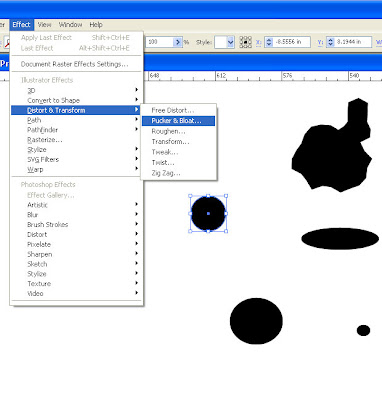The width and height of the screenshot is (382, 400).
Task: Open the View menu
Action: (x=44, y=25)
